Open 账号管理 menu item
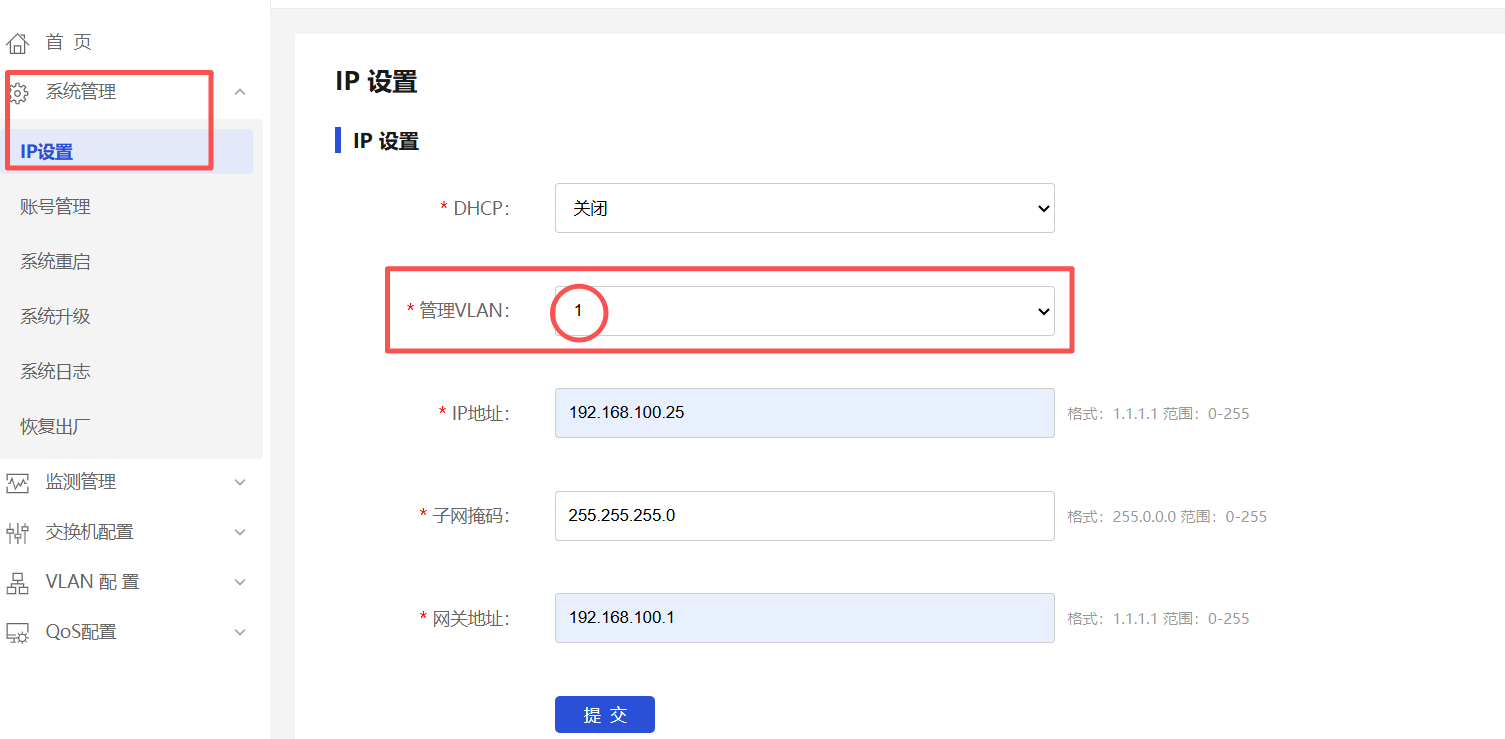The height and width of the screenshot is (739, 1505). click(x=56, y=207)
